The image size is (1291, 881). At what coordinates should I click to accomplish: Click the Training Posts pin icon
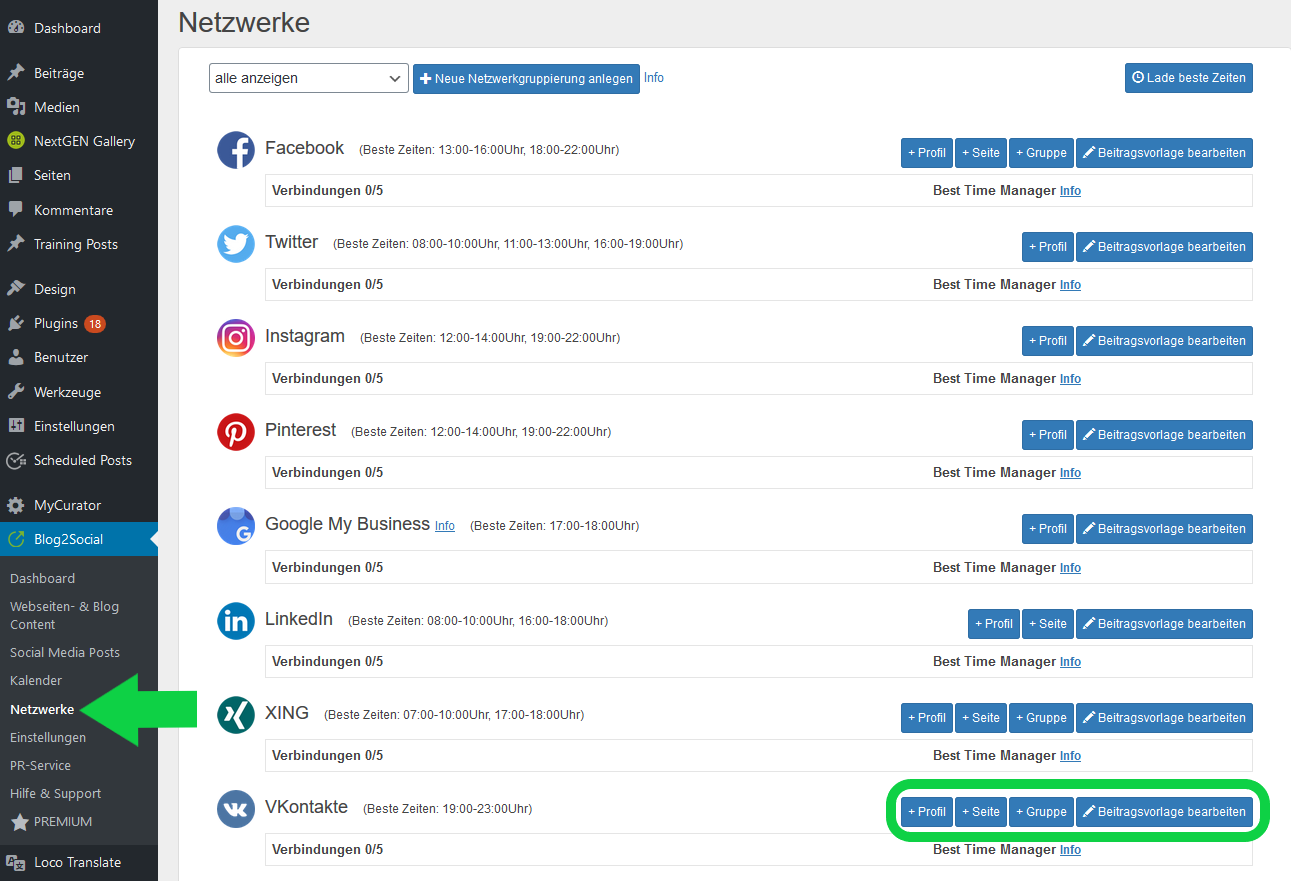[x=16, y=244]
